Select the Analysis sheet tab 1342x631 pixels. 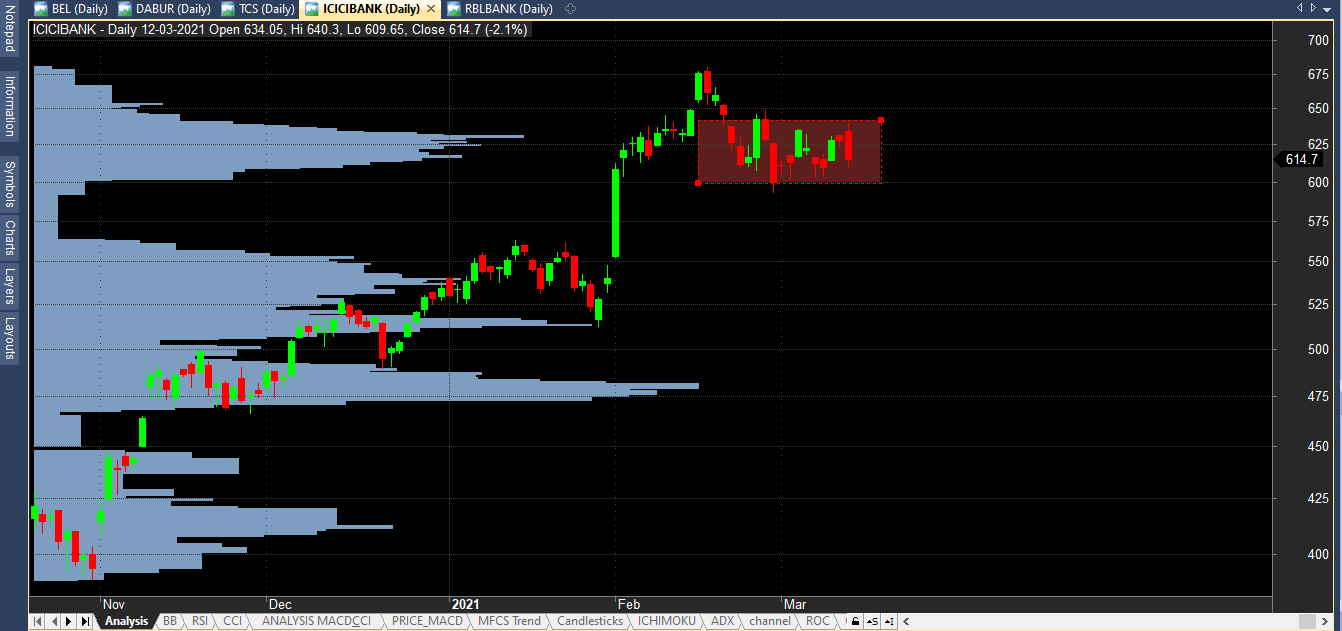pos(126,621)
